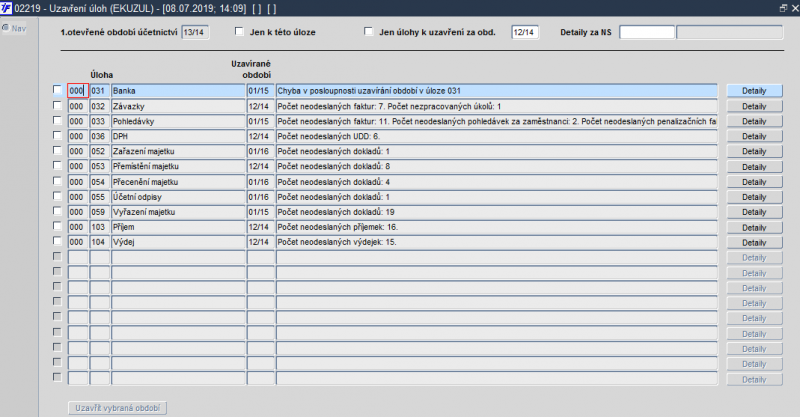The image size is (800, 417).
Task: Open Detaily for the Příjem row
Action: (754, 227)
